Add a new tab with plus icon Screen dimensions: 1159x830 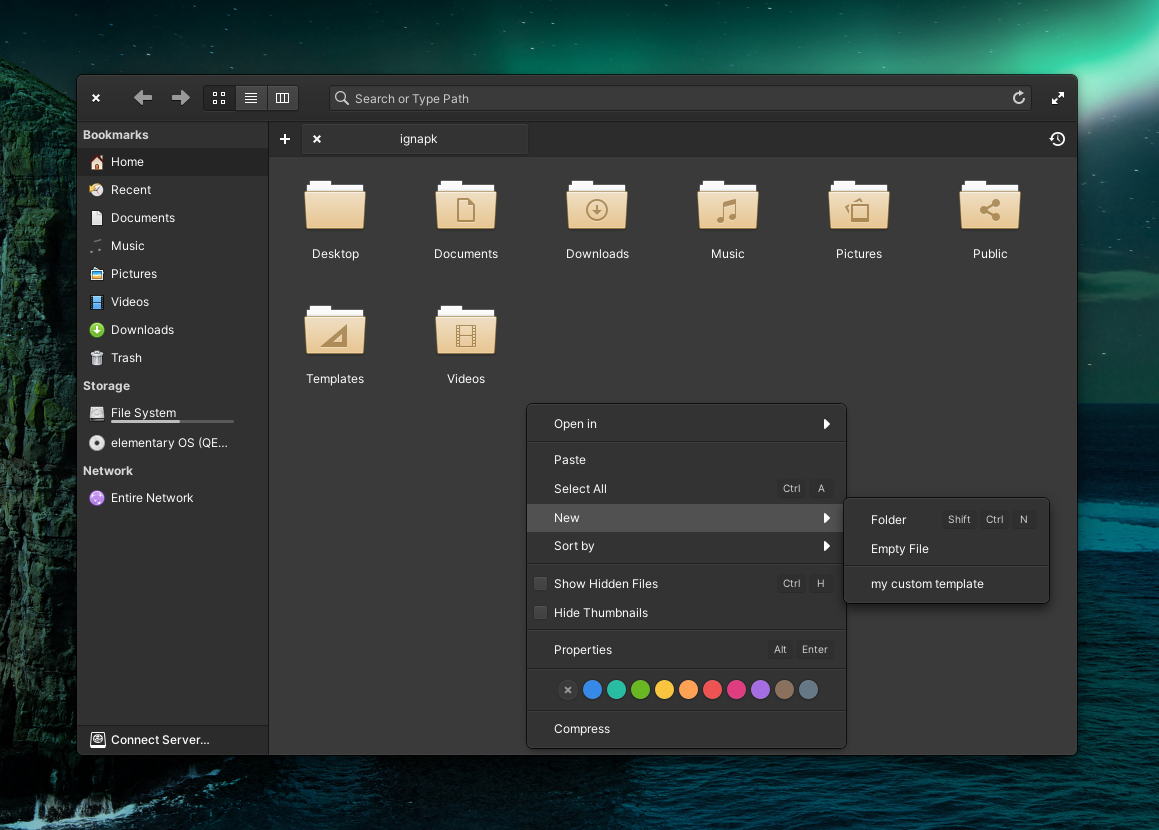click(x=285, y=139)
